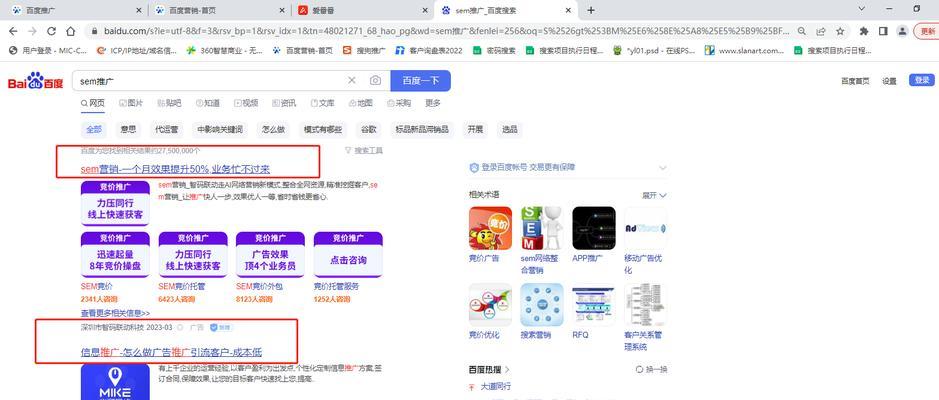Start image search via the camera icon

(x=375, y=81)
